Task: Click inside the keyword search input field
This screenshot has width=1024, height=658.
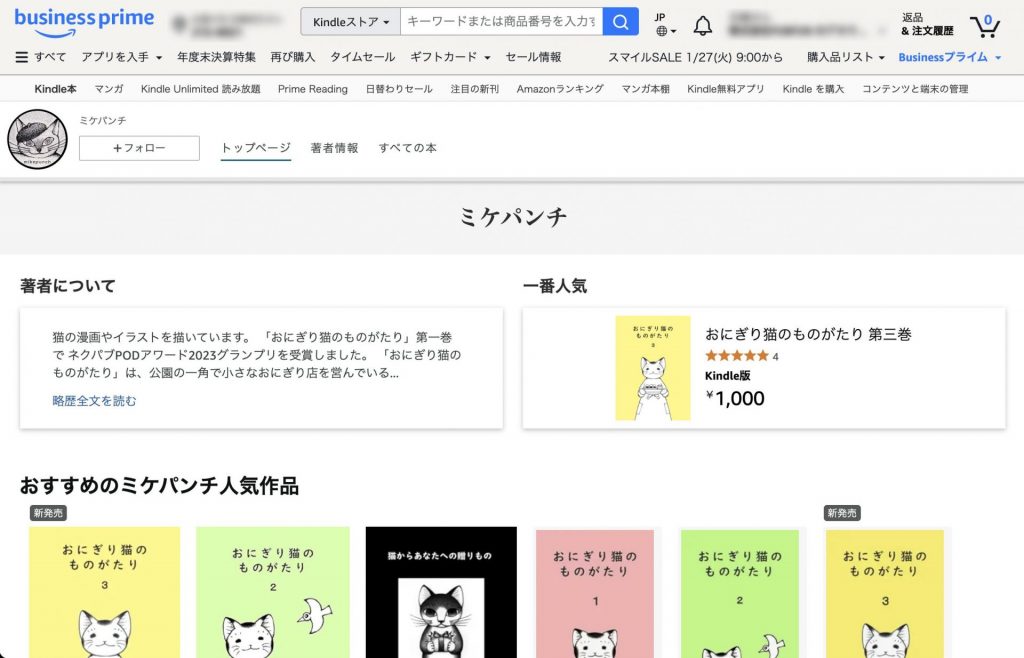Action: [500, 20]
